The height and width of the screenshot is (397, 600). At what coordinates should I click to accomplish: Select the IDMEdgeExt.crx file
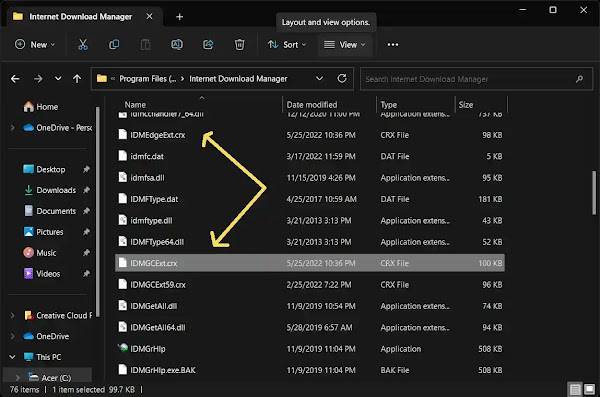(310, 135)
